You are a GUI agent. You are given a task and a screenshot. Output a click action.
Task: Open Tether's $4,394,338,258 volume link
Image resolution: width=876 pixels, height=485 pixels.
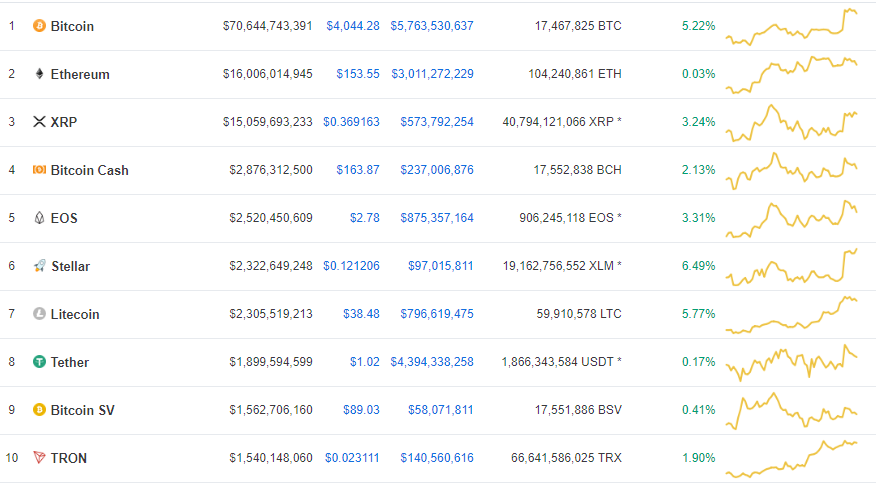pyautogui.click(x=432, y=362)
